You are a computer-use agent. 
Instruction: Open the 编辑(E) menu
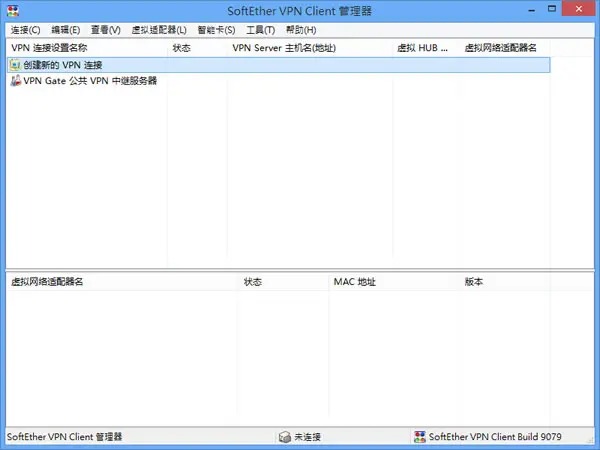(x=66, y=30)
